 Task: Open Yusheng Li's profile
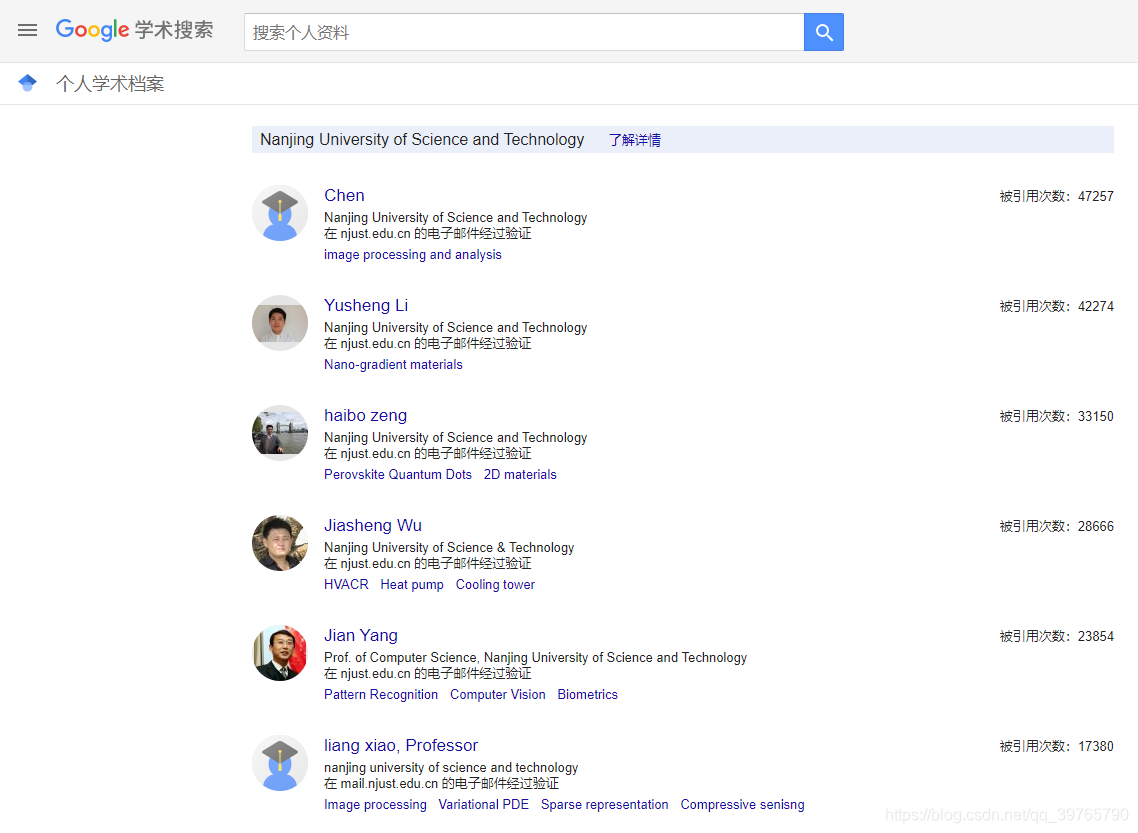366,305
